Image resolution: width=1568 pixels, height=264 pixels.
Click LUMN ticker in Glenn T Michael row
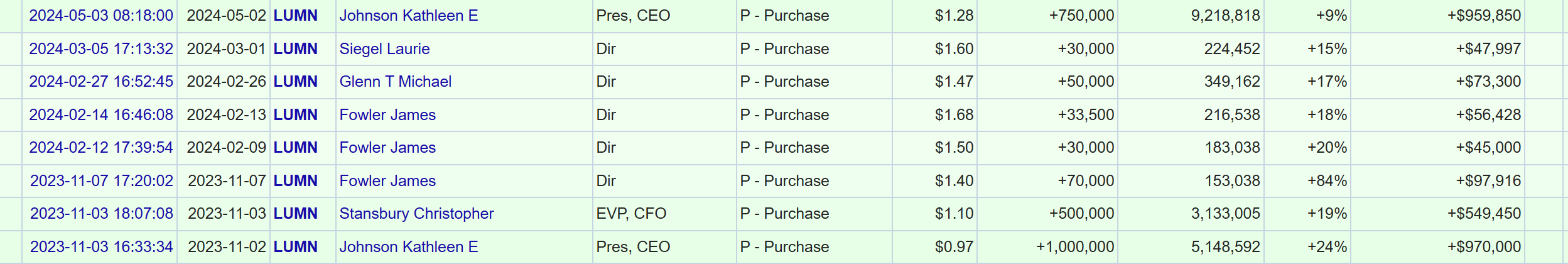pos(295,82)
